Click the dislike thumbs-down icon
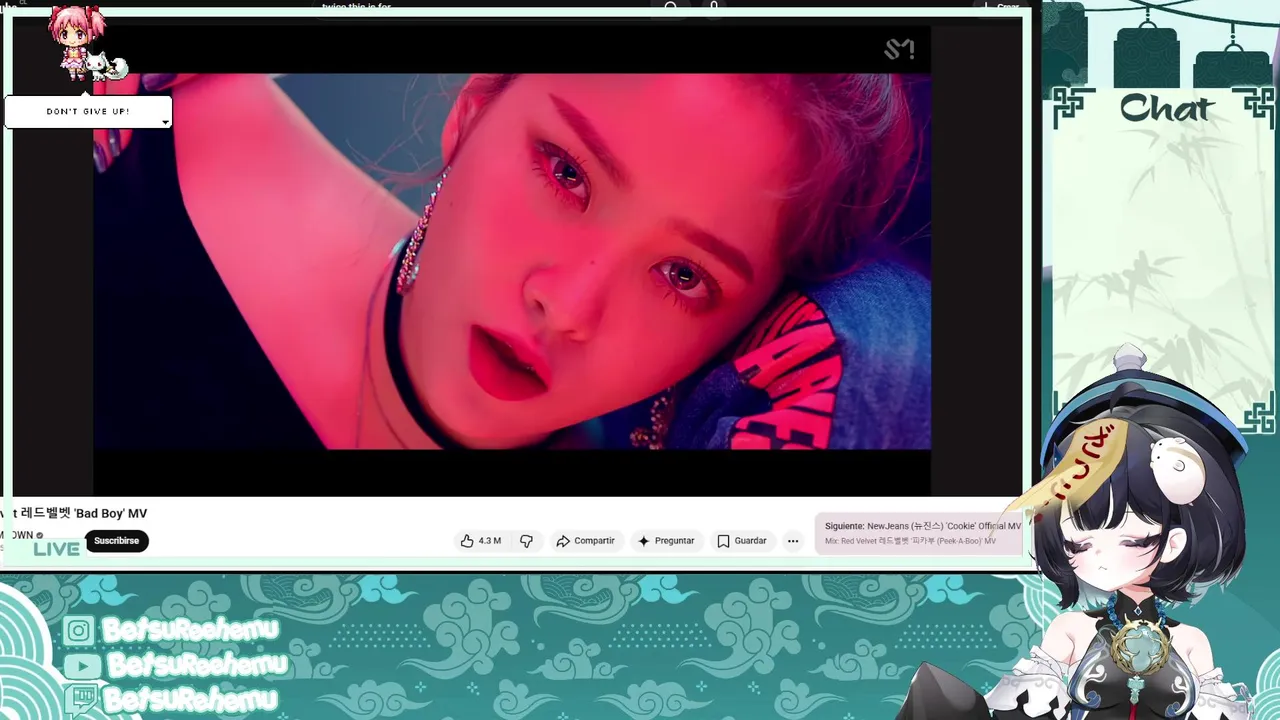Viewport: 1280px width, 720px height. tap(526, 541)
